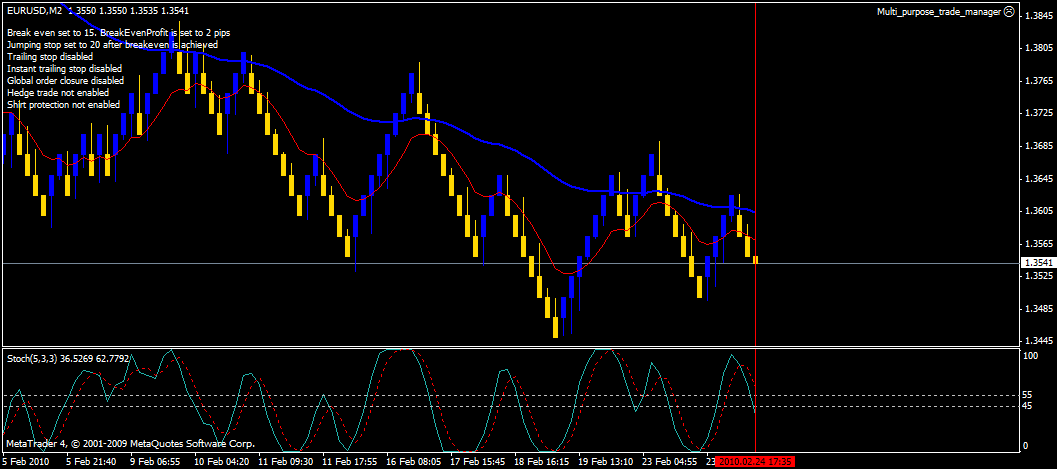1057x469 pixels.
Task: Click the 1.3485 price scale label
Action: pos(1037,308)
